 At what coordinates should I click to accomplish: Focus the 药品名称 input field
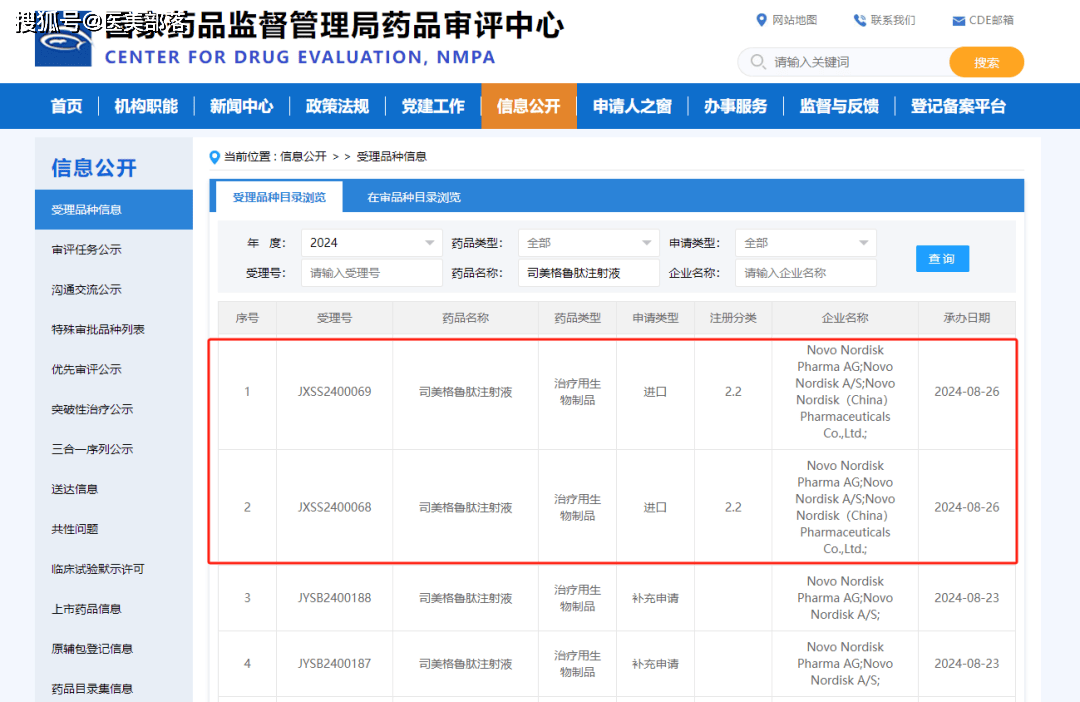pos(588,273)
